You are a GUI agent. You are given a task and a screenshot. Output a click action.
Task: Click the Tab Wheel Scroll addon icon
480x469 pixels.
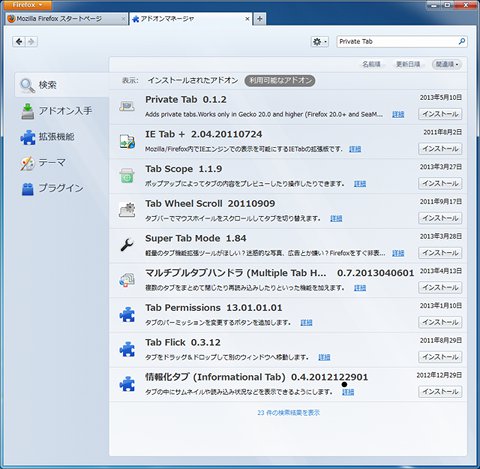127,211
